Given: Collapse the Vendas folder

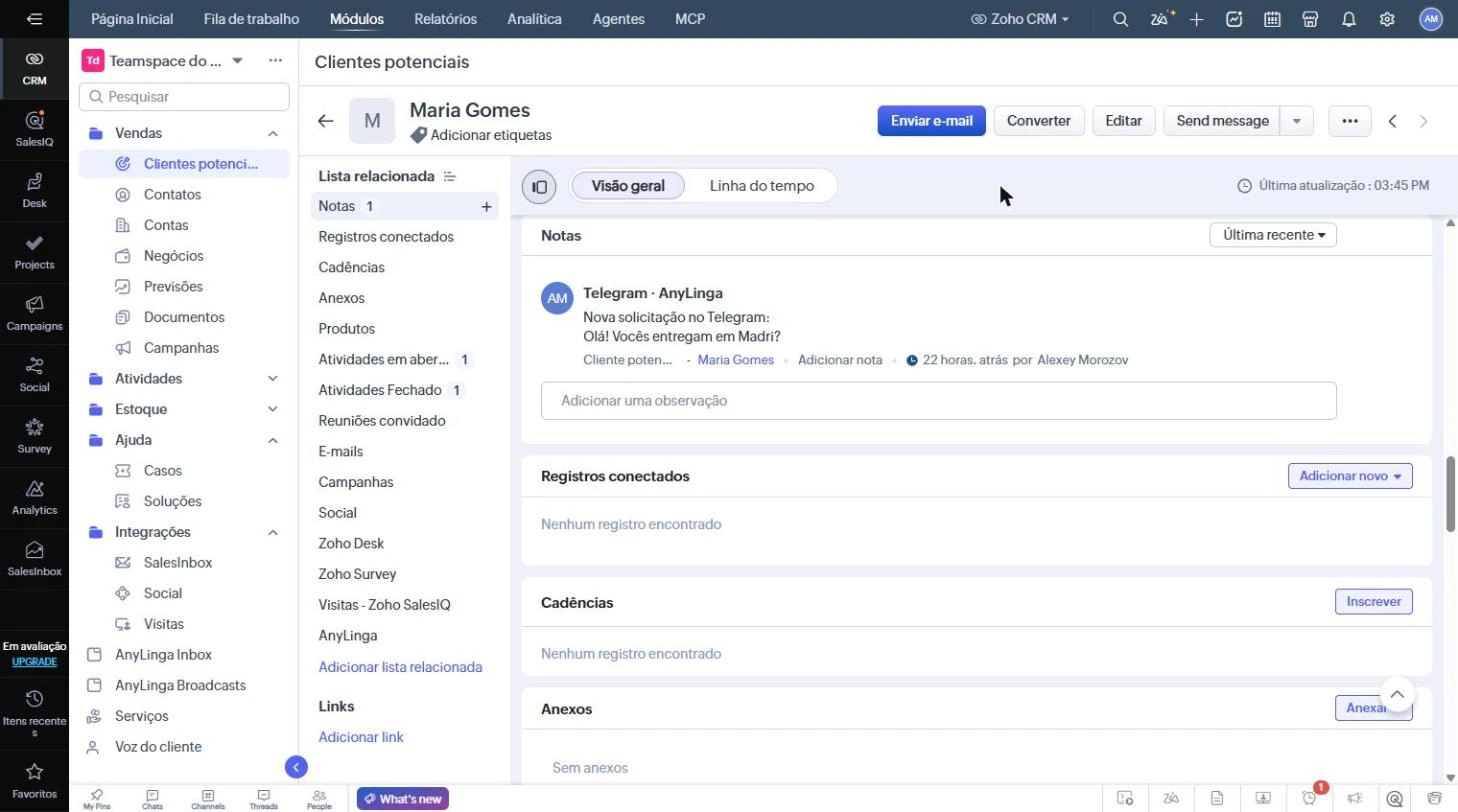Looking at the screenshot, I should 272,133.
